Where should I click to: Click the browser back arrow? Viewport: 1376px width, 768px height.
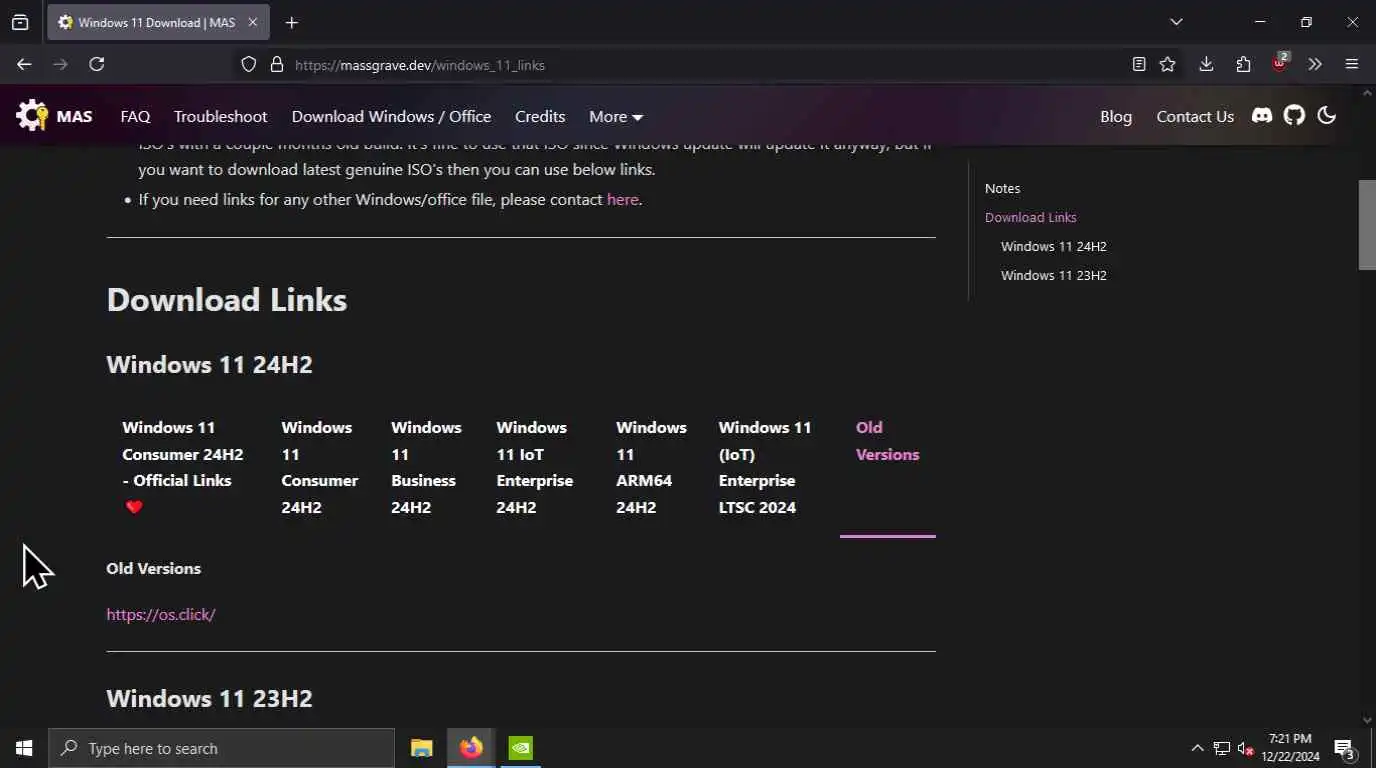[24, 64]
